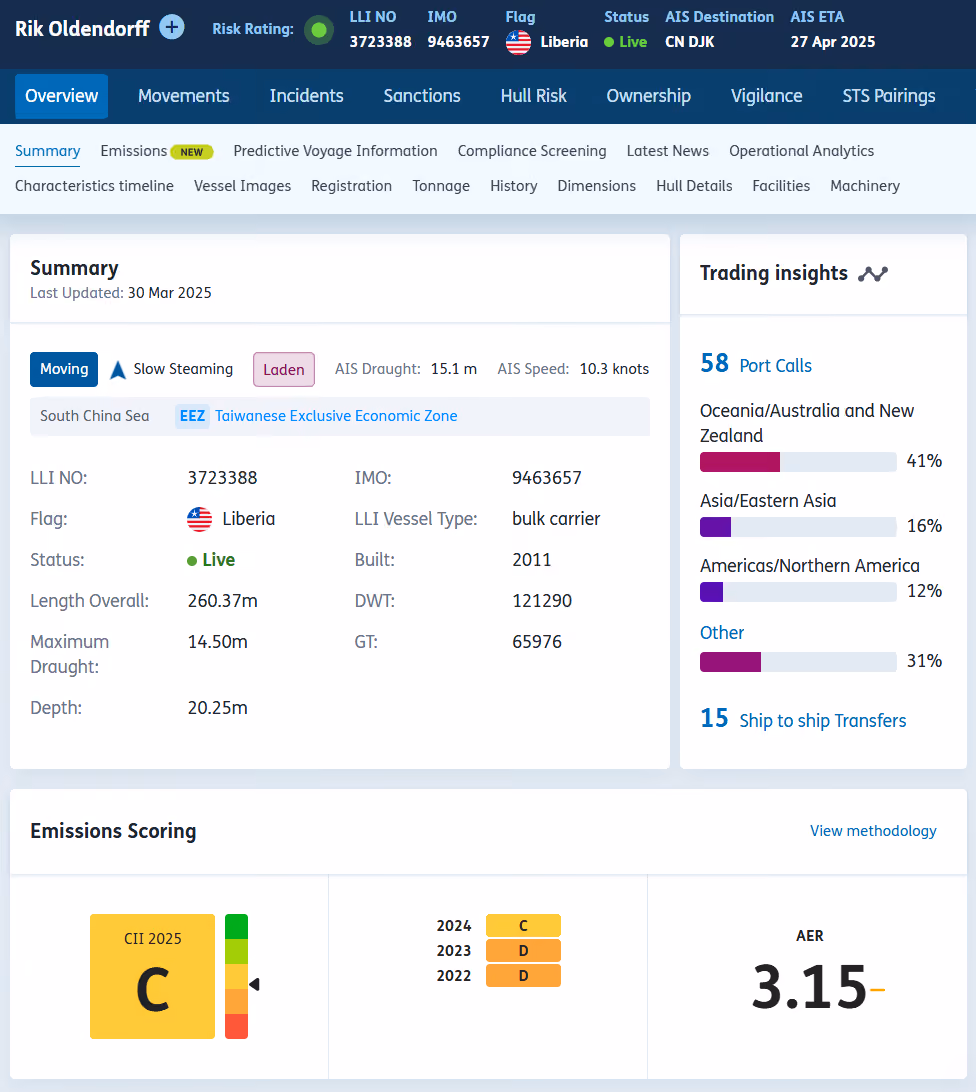
Task: Click the green Live status dot in header
Action: pos(609,42)
